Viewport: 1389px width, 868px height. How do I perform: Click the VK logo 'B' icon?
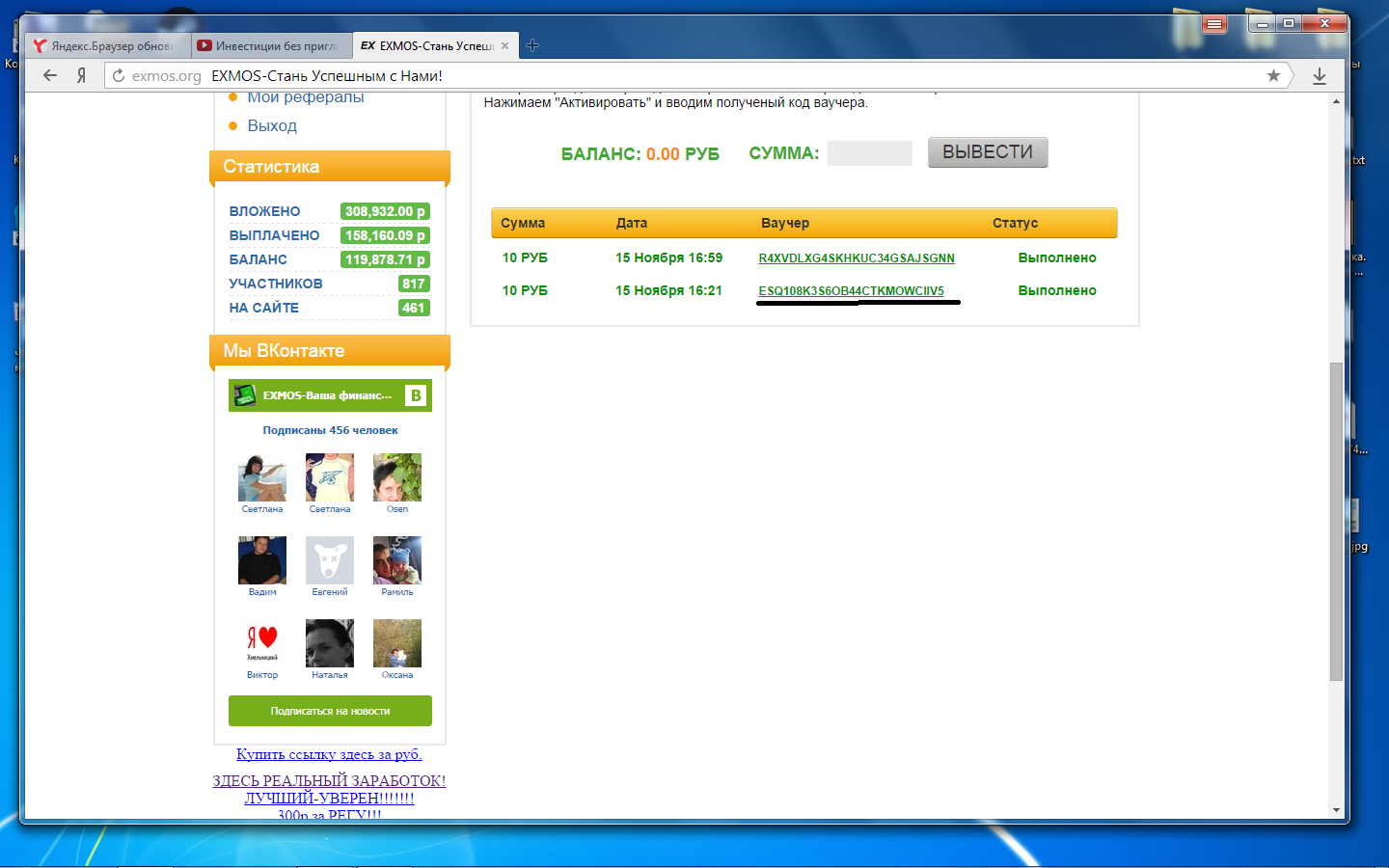click(415, 395)
